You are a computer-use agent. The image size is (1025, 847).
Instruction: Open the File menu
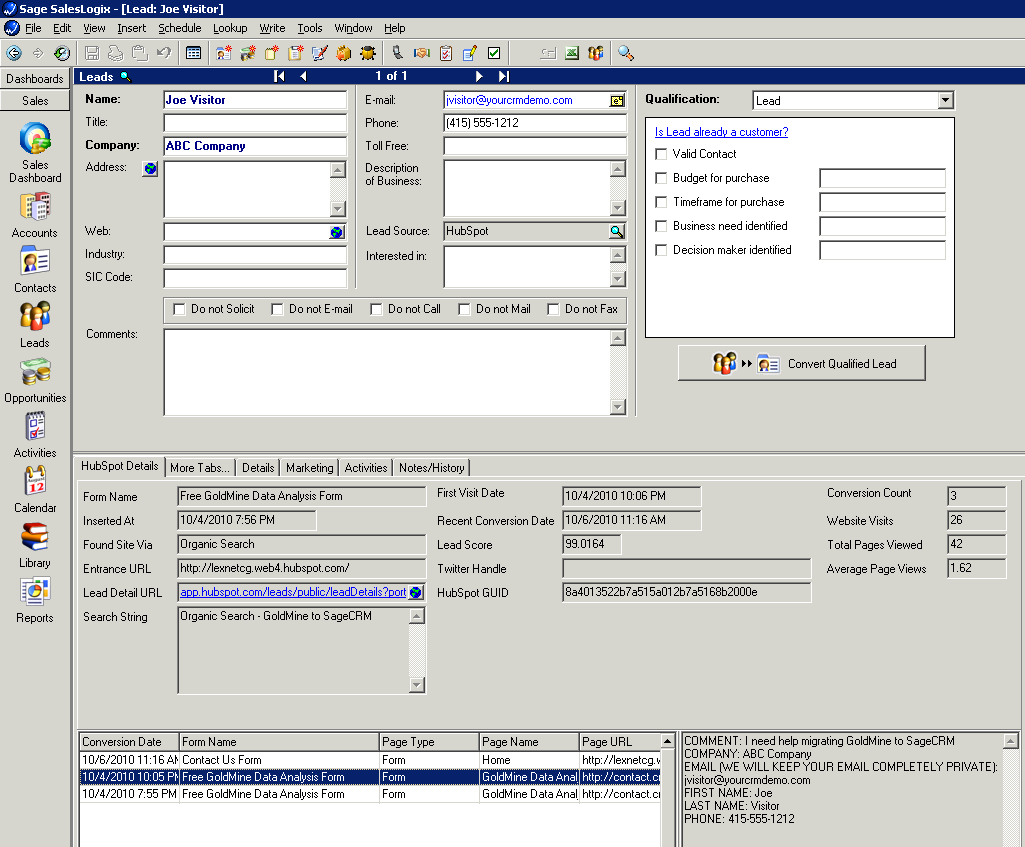pos(33,28)
